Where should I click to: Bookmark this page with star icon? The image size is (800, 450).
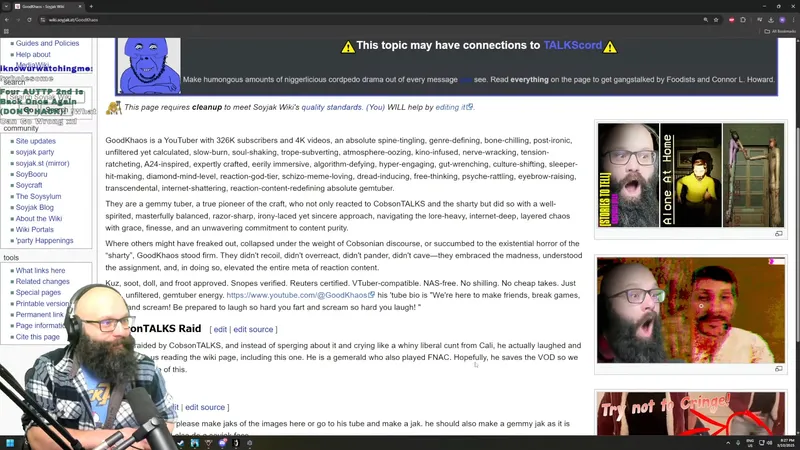[x=715, y=19]
